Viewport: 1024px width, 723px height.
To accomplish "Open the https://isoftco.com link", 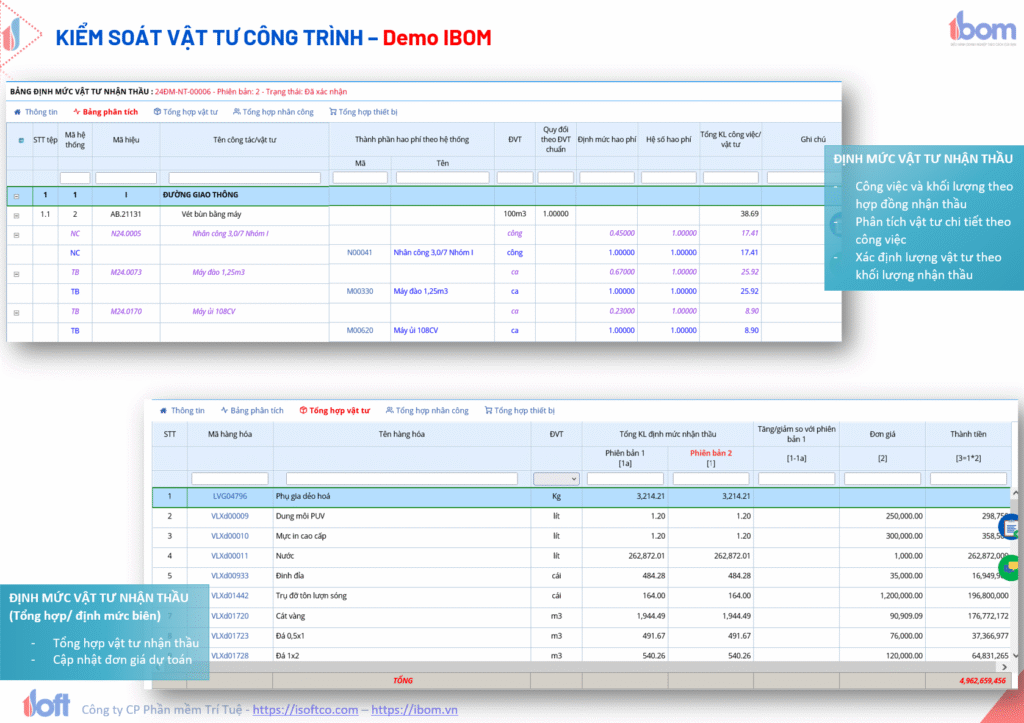I will click(x=305, y=710).
